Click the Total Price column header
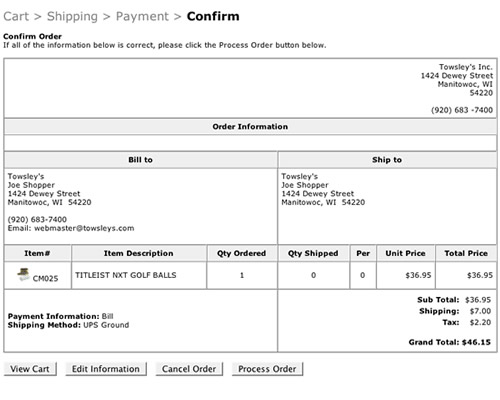The height and width of the screenshot is (400, 500). coord(466,253)
